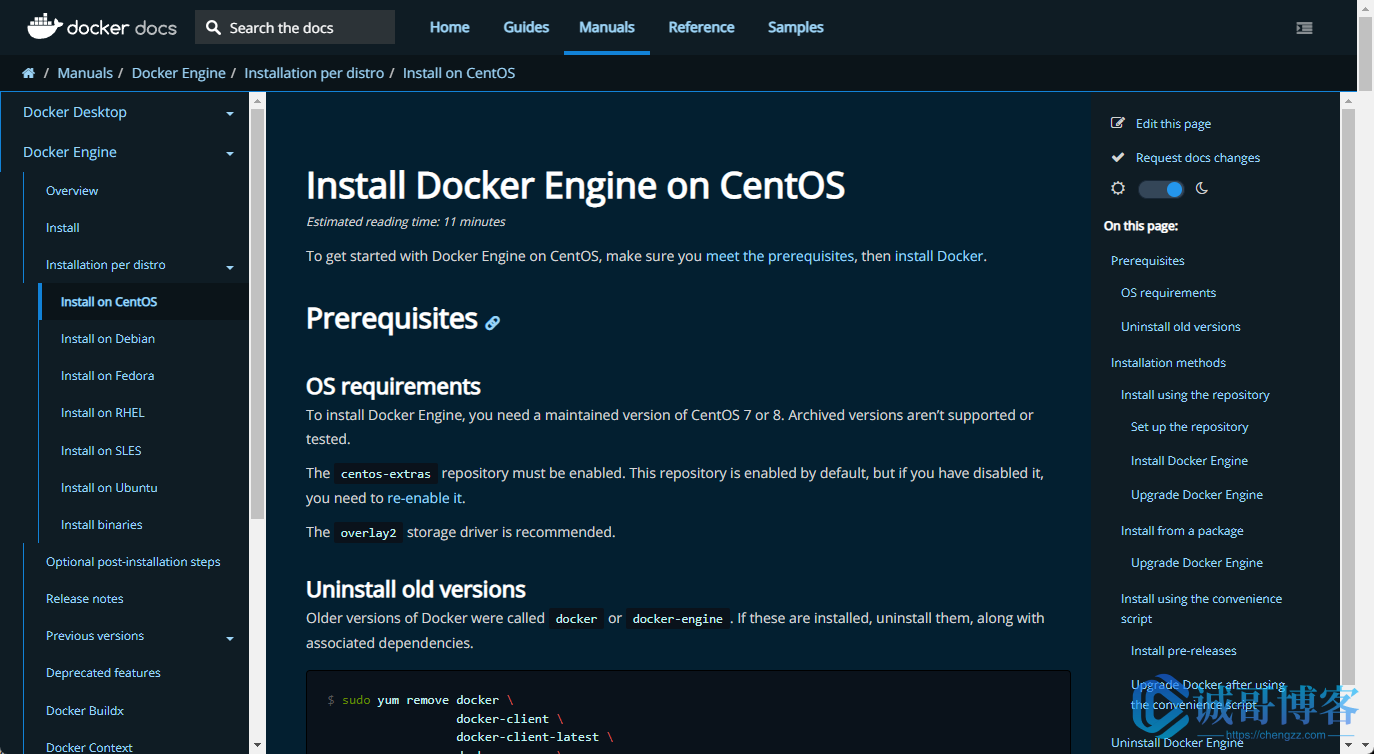The width and height of the screenshot is (1374, 754).
Task: Jump to Install pre-releases
Action: tap(1184, 651)
